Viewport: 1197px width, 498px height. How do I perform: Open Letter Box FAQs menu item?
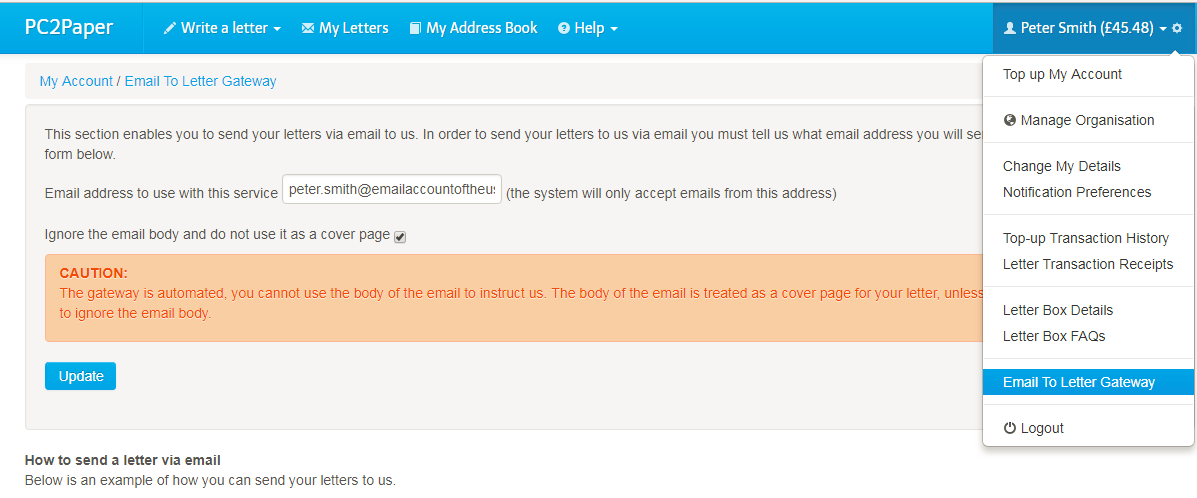[1054, 337]
